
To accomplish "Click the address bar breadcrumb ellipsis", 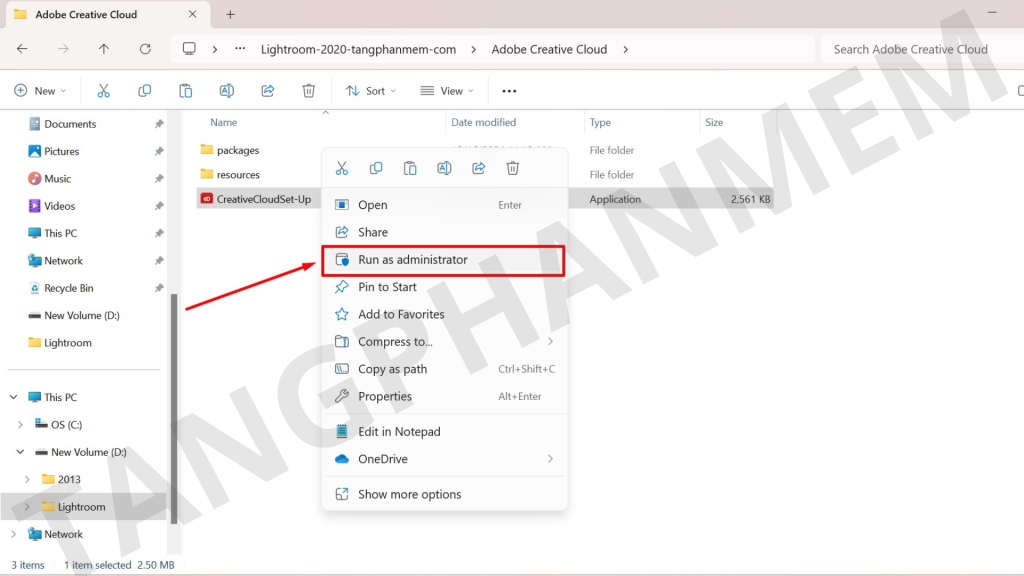I will (240, 48).
